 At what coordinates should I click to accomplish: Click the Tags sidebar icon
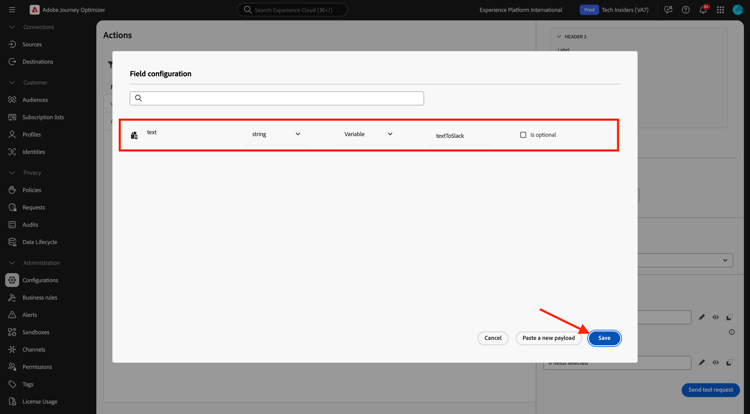point(12,384)
